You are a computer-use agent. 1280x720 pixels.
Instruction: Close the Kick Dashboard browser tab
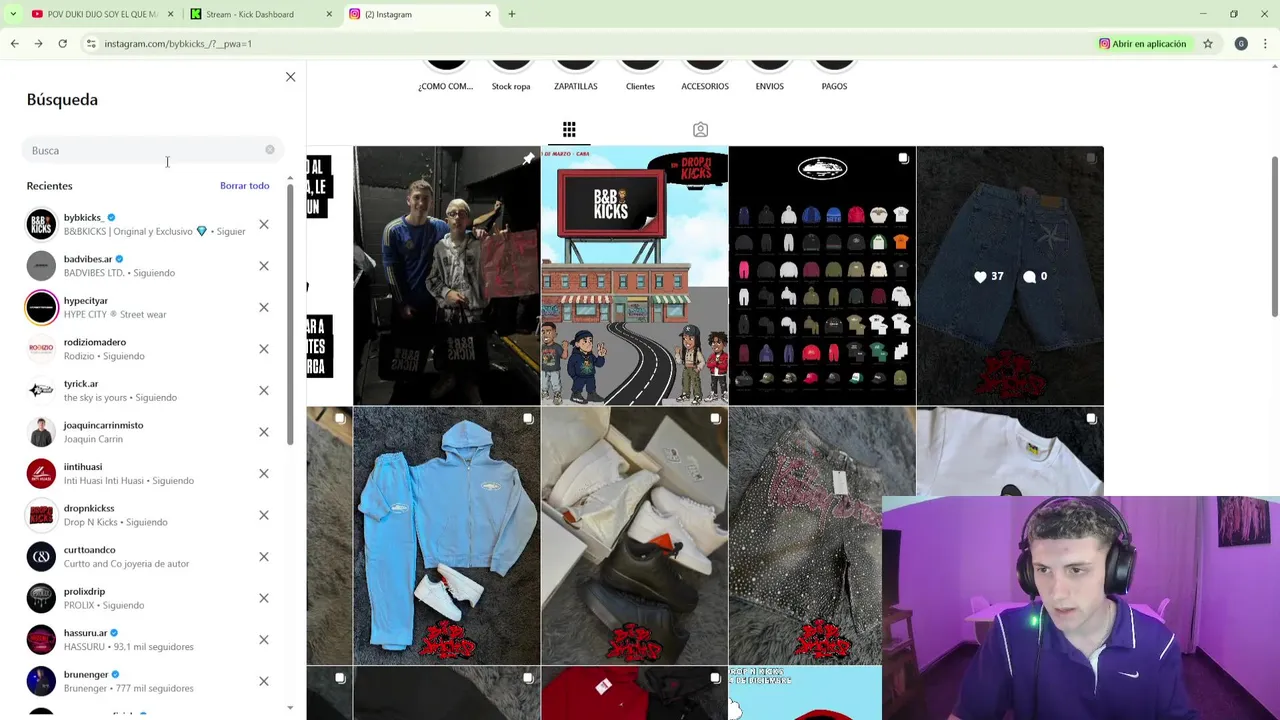(329, 14)
